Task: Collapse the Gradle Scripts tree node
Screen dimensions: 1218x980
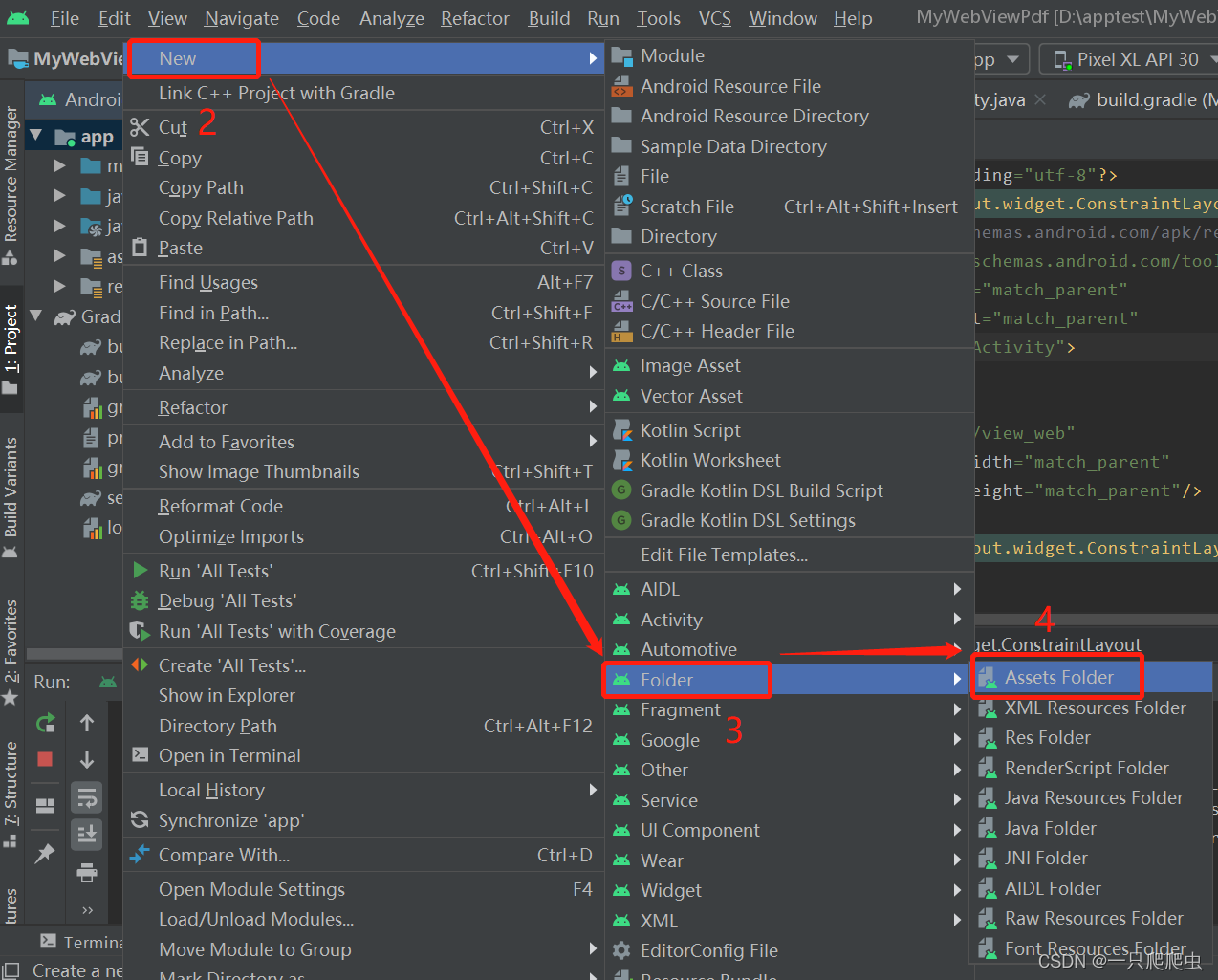Action: [x=36, y=316]
